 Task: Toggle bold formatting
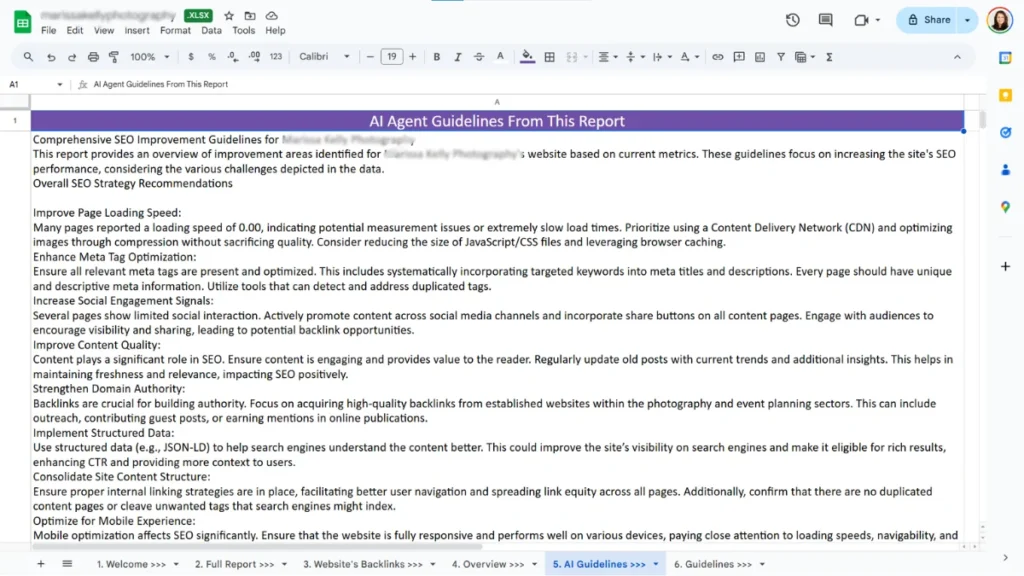coord(437,57)
